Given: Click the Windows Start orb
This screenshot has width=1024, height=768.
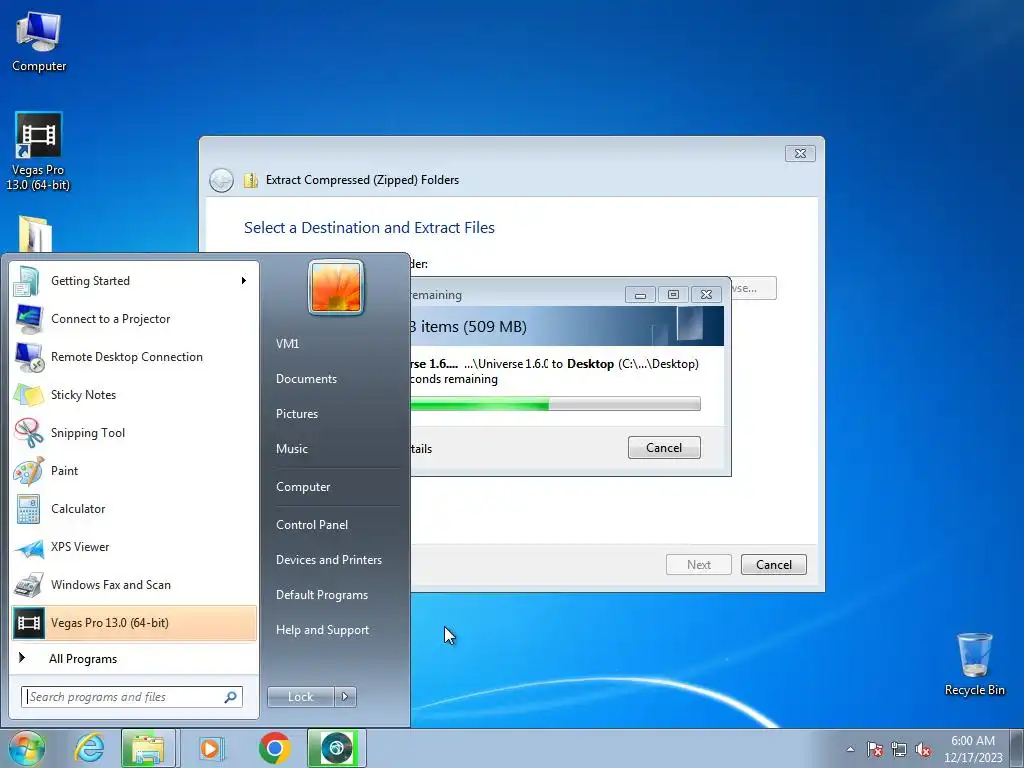Looking at the screenshot, I should pos(26,748).
